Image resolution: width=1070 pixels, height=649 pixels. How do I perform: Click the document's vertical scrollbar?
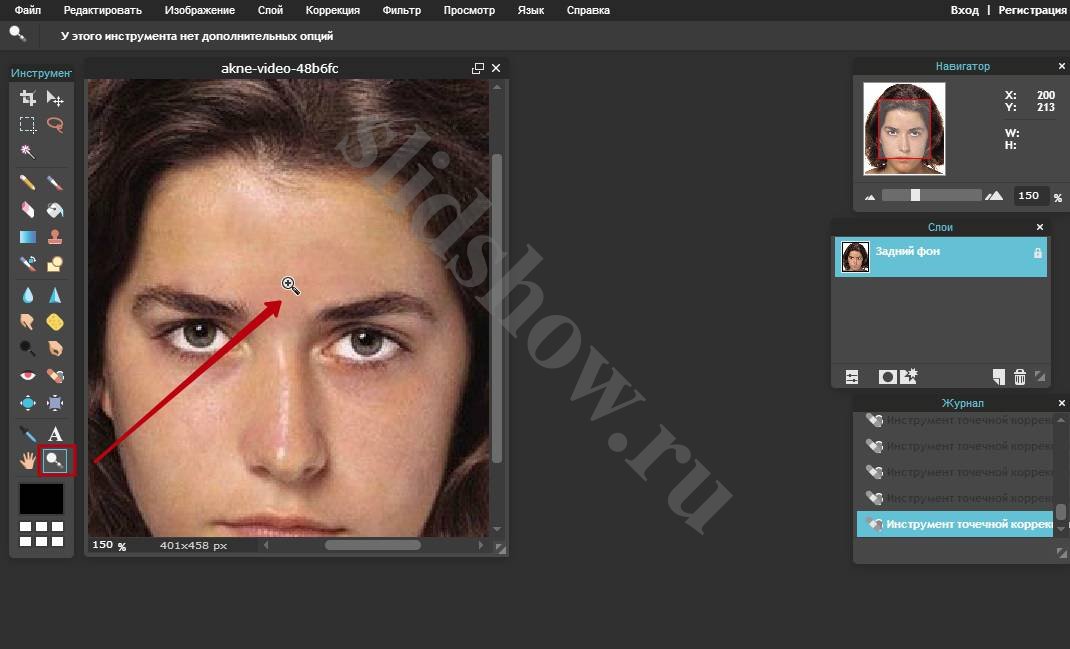click(497, 308)
